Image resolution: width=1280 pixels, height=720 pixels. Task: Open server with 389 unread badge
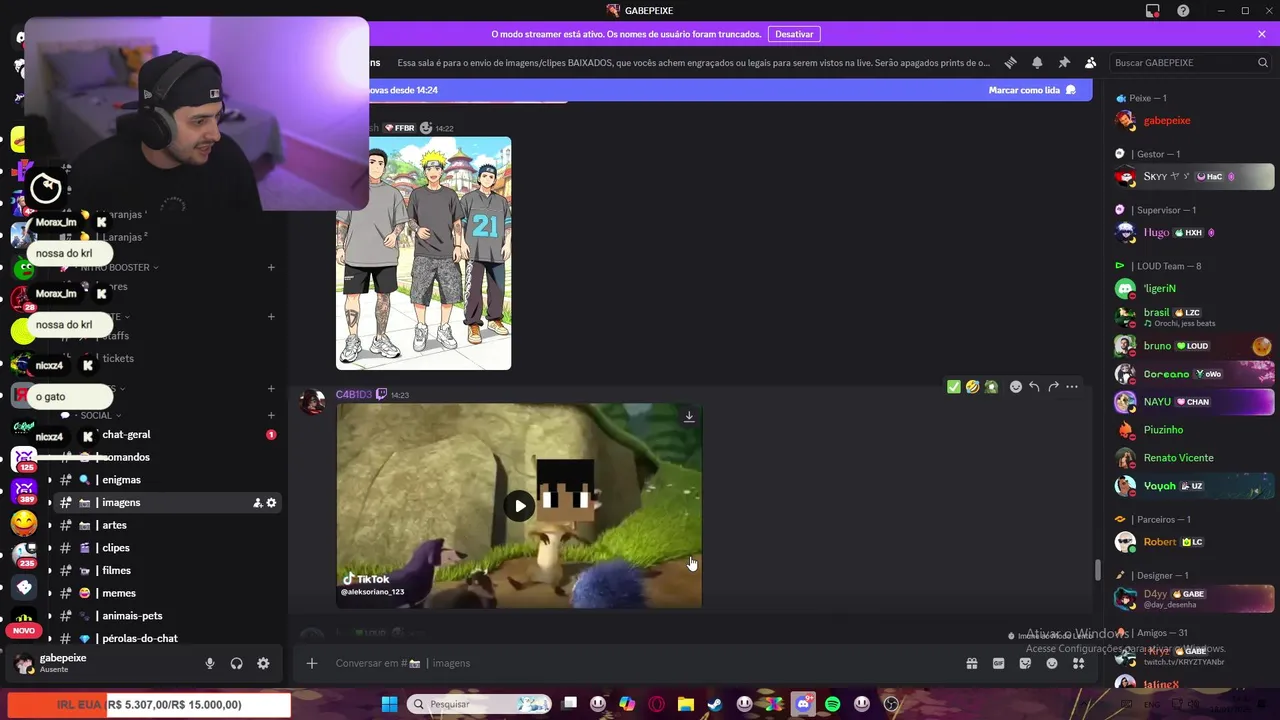[x=24, y=490]
